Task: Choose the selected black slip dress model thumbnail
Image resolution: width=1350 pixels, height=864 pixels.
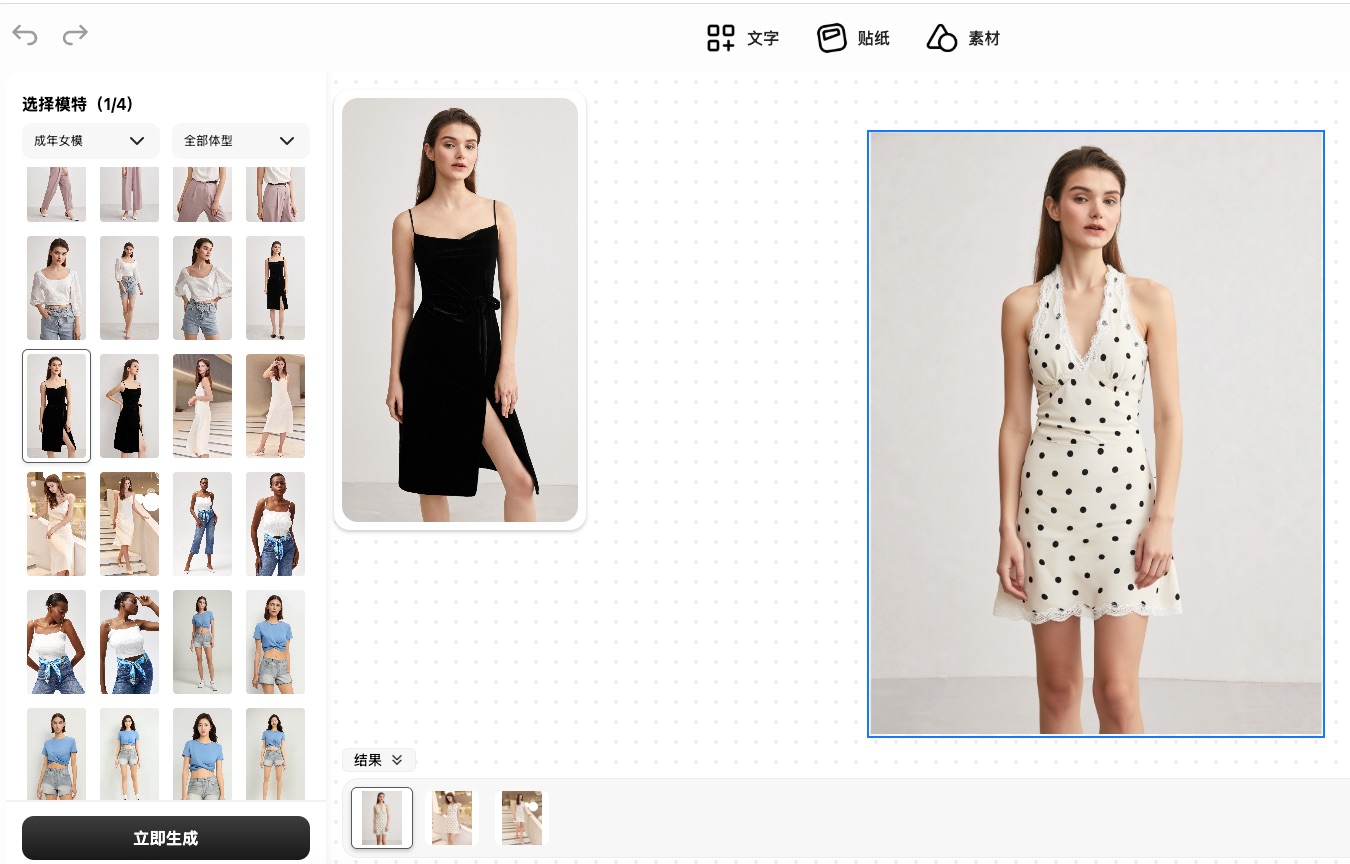Action: coord(56,406)
